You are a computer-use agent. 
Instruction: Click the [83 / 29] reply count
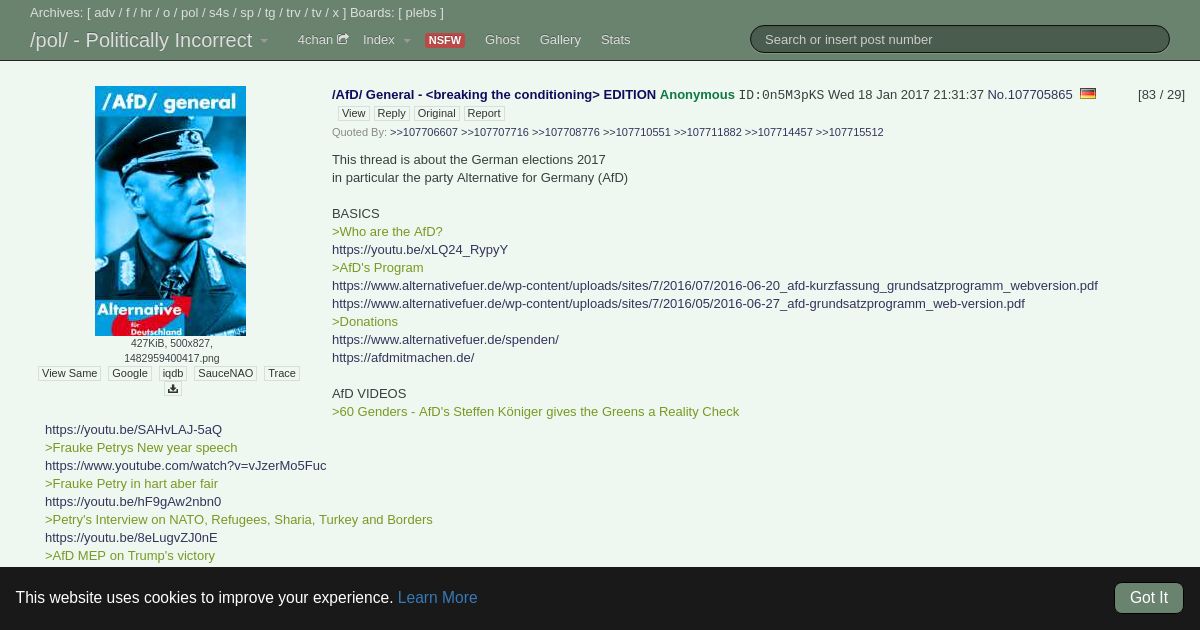click(1161, 94)
